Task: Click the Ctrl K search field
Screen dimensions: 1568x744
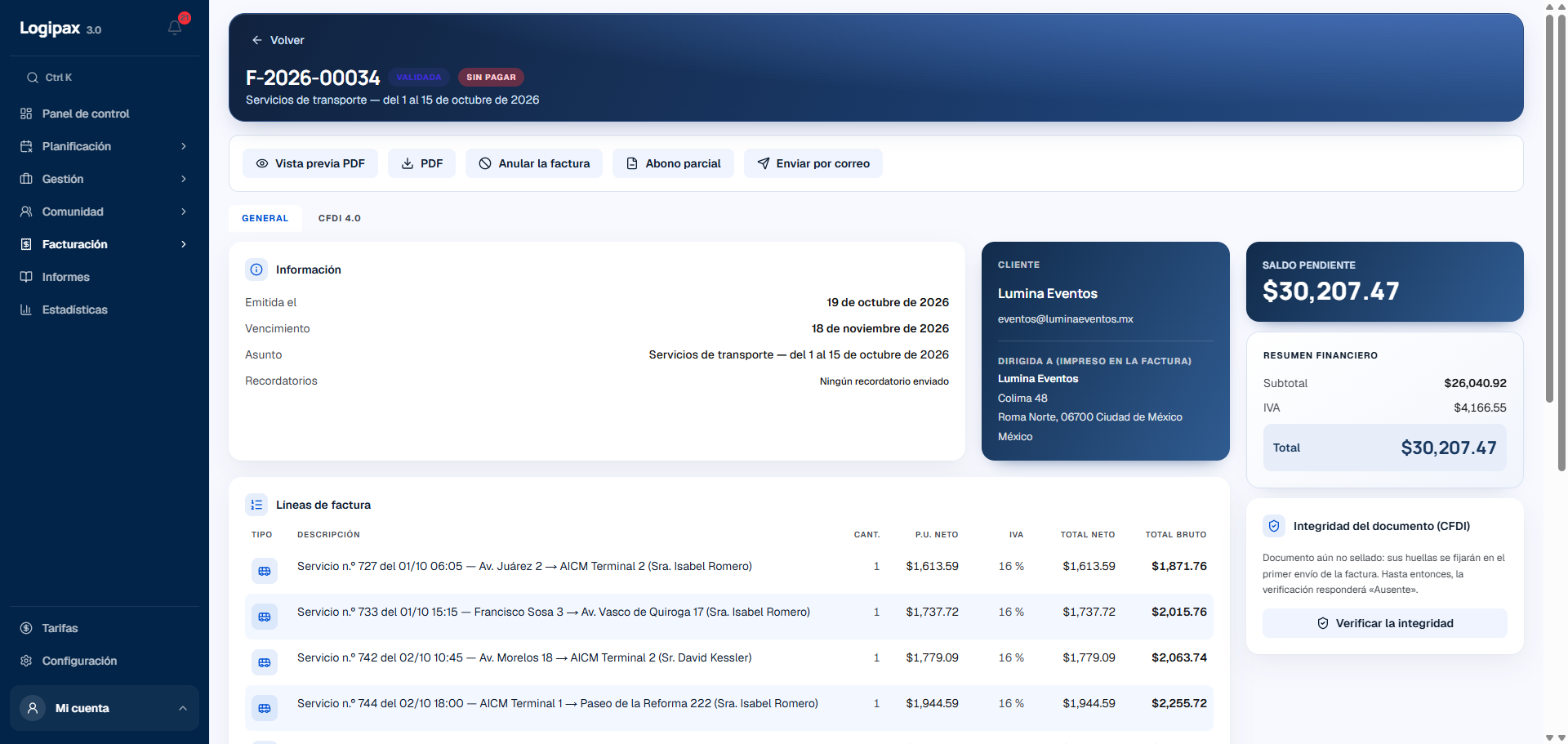Action: pyautogui.click(x=105, y=78)
